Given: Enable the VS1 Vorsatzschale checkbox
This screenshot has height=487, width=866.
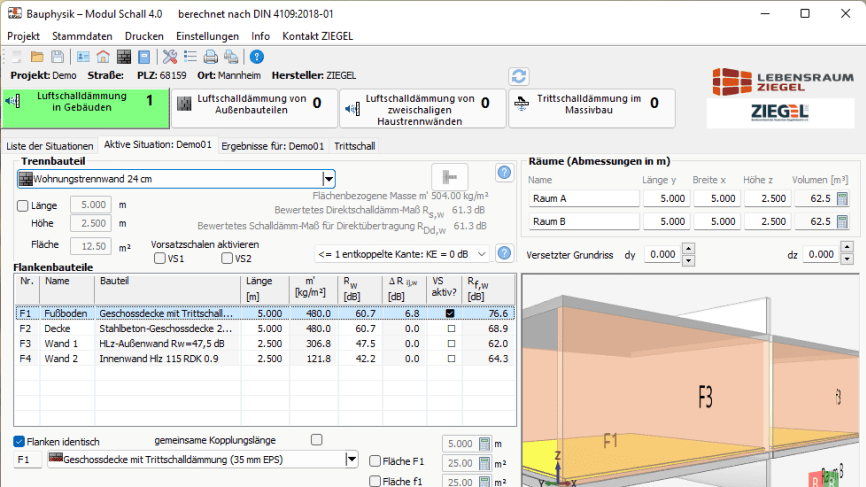Looking at the screenshot, I should pyautogui.click(x=160, y=258).
